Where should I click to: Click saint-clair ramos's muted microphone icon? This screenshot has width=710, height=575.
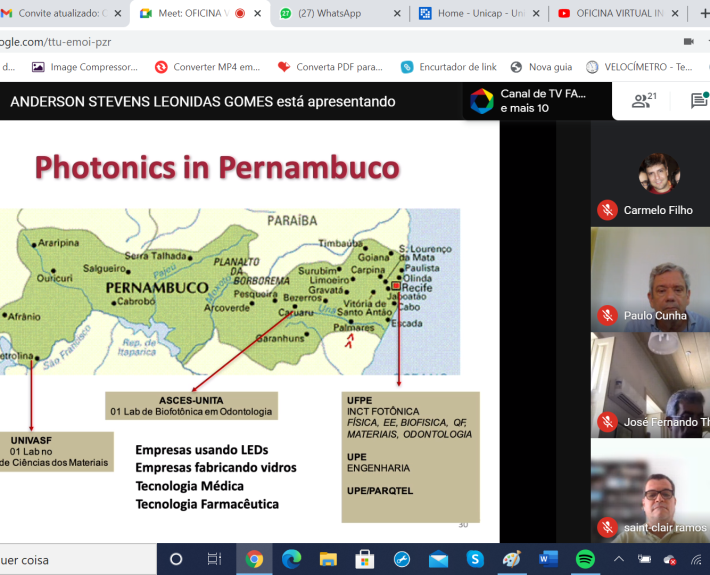pos(606,527)
